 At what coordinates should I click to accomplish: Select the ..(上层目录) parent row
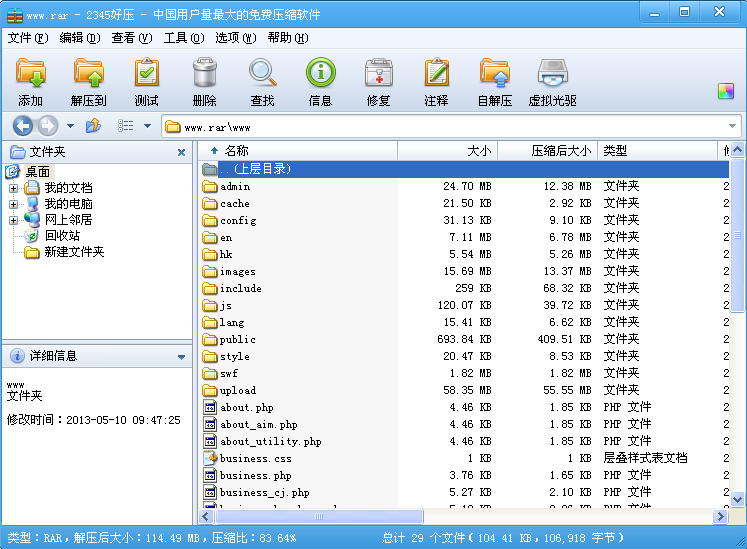tap(464, 169)
